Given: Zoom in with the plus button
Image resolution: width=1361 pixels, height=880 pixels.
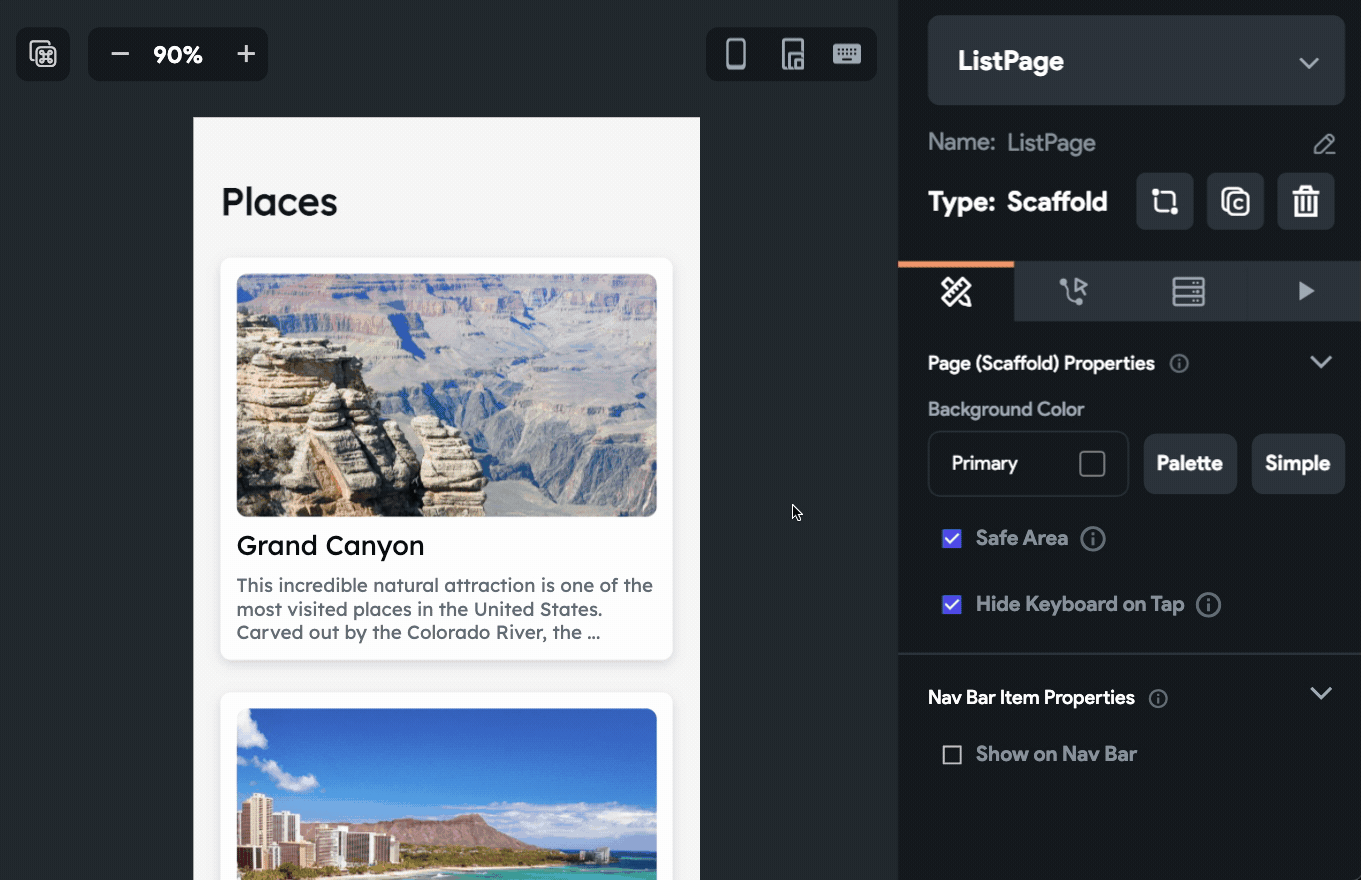Looking at the screenshot, I should 246,54.
